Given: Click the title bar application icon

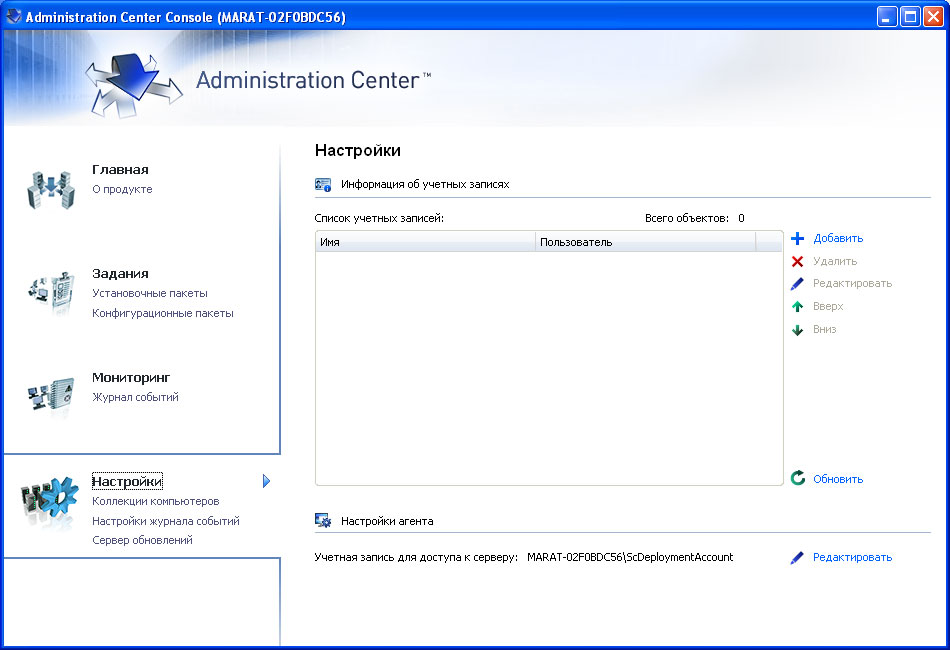Looking at the screenshot, I should click(13, 16).
